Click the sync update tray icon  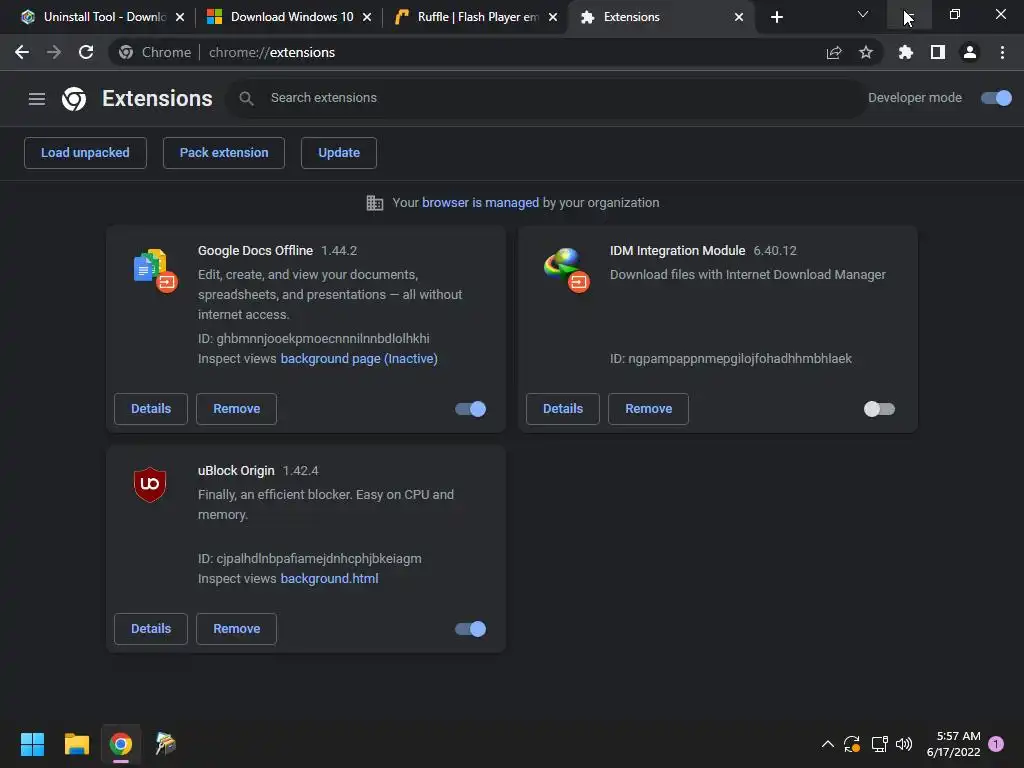(852, 744)
